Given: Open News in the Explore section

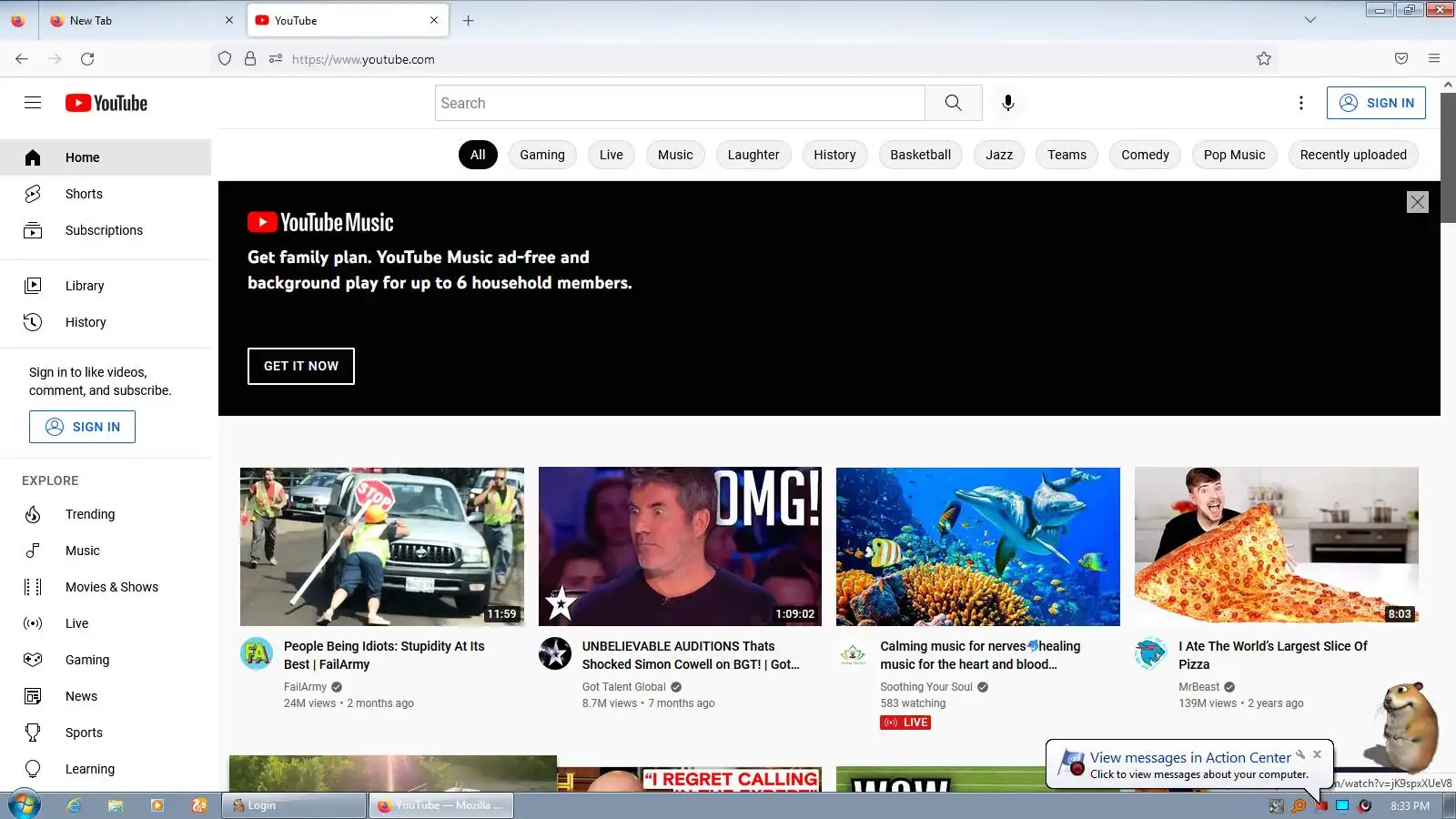Looking at the screenshot, I should point(106,696).
